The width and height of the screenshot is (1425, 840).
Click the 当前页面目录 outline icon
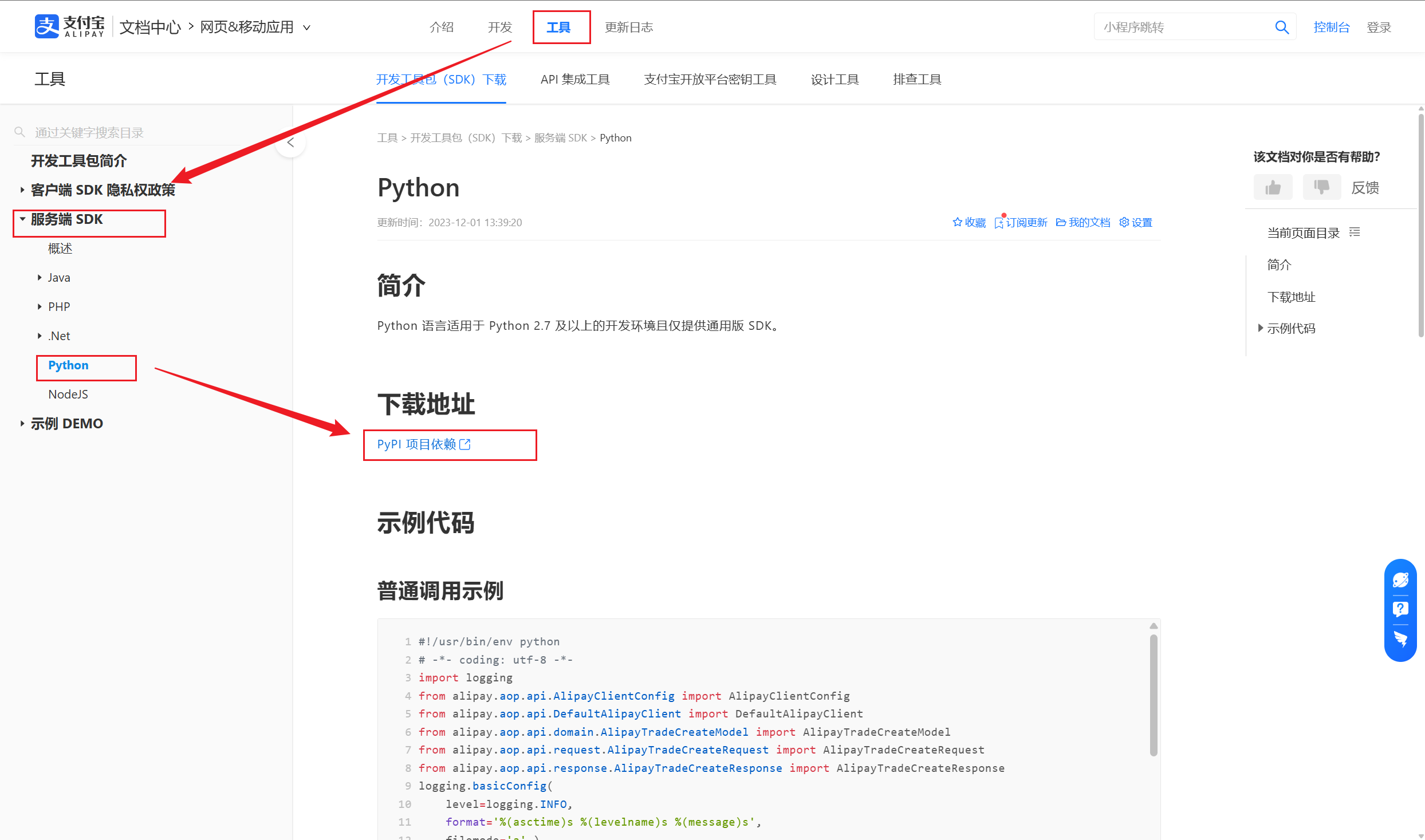pos(1355,231)
